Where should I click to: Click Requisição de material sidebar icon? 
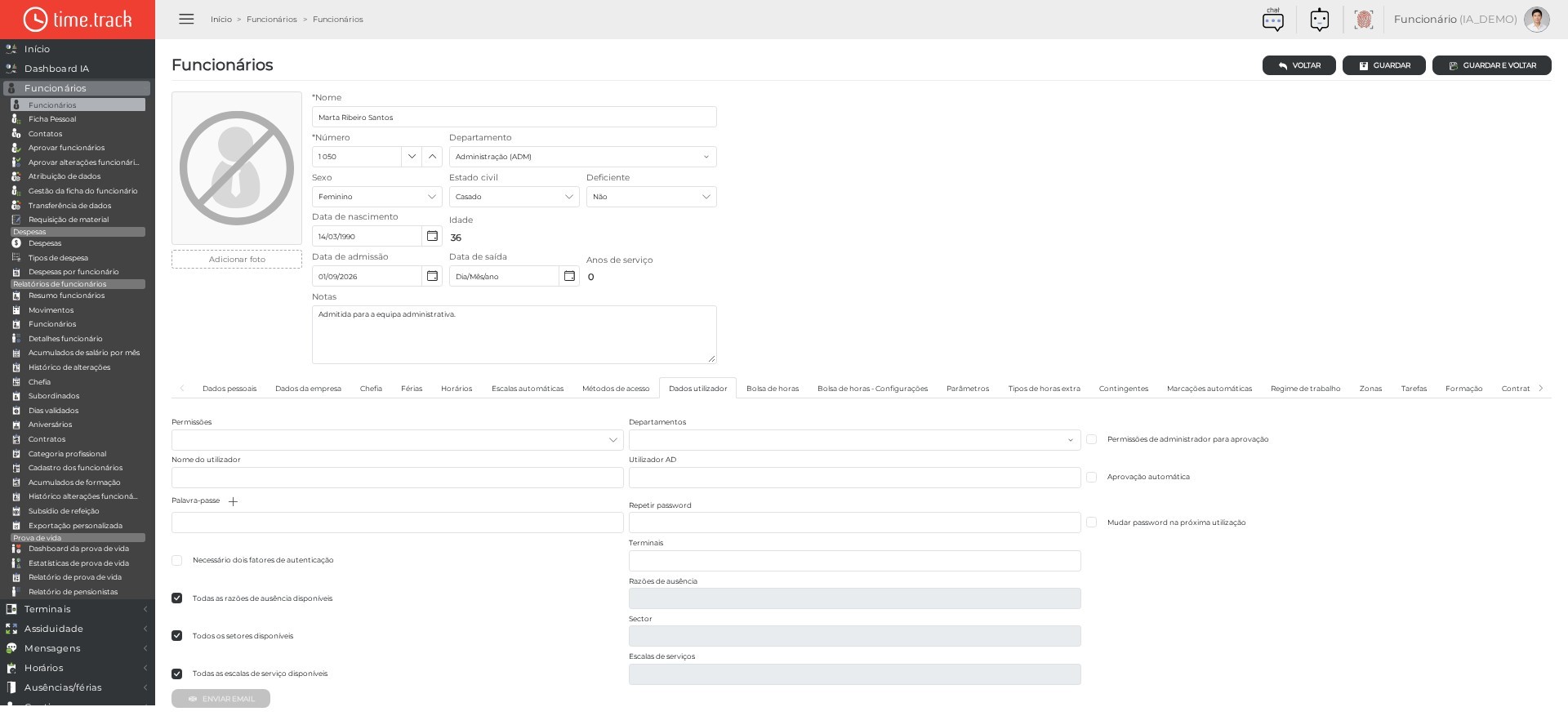[x=16, y=220]
